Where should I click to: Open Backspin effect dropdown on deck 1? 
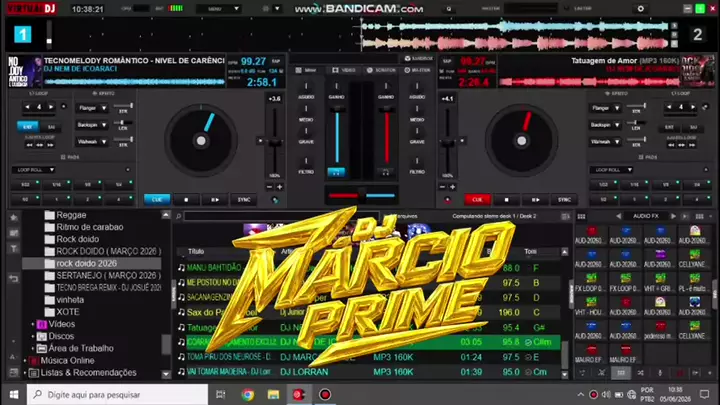(x=92, y=125)
